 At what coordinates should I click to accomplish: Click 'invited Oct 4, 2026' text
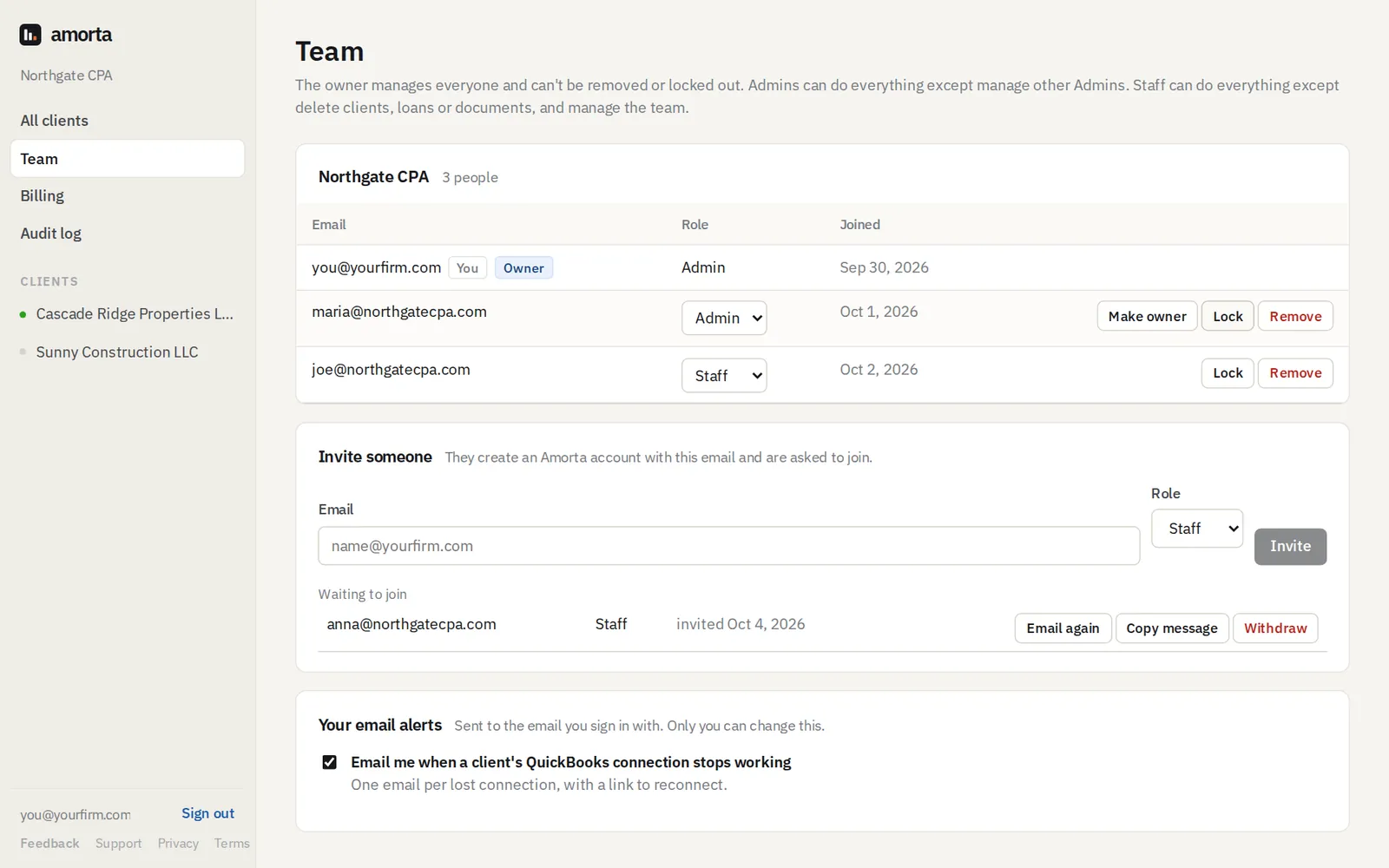[x=741, y=624]
